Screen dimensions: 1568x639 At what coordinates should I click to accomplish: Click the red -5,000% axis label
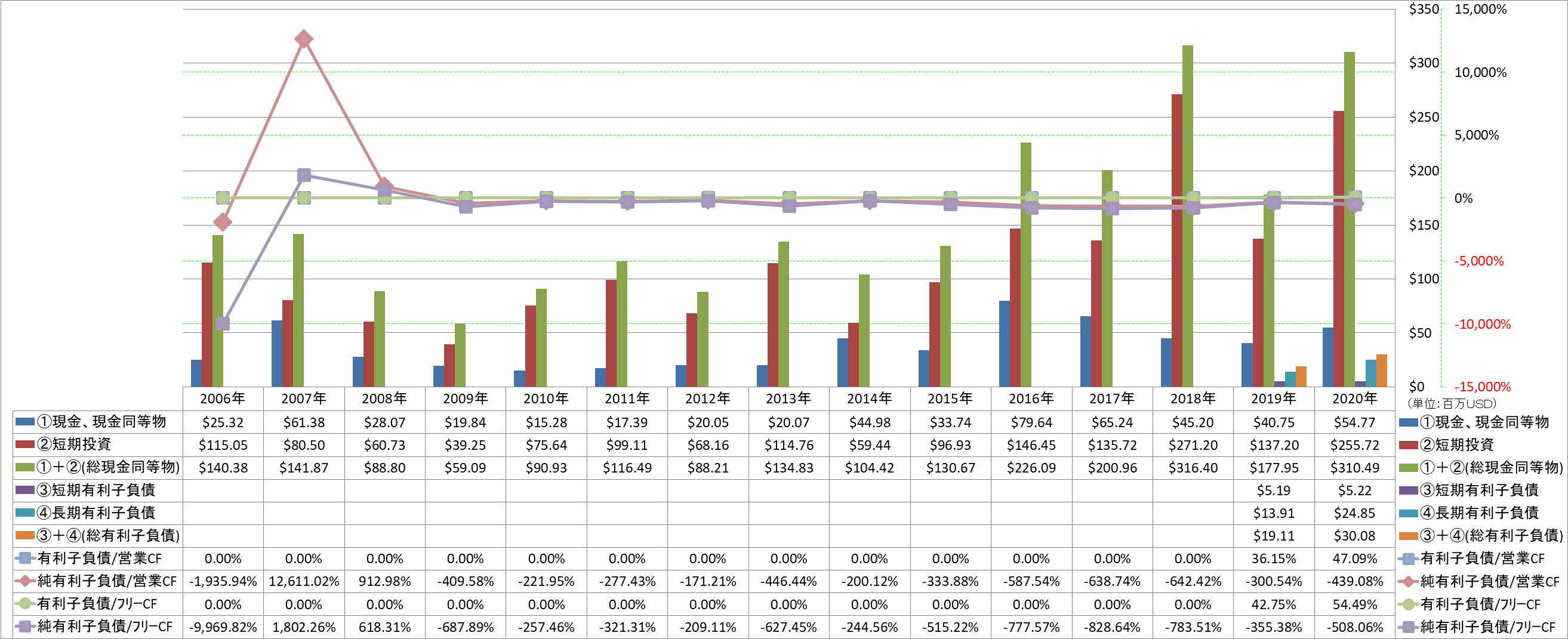(1478, 261)
